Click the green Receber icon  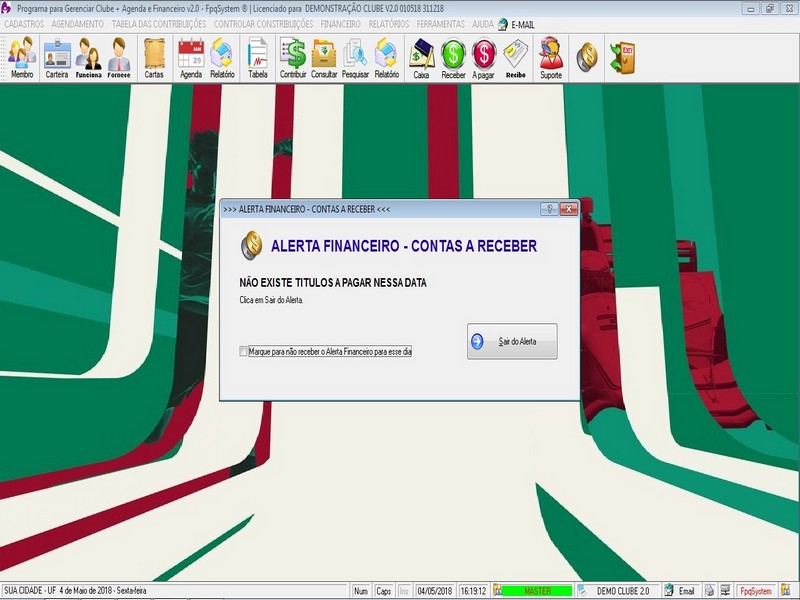(x=453, y=58)
